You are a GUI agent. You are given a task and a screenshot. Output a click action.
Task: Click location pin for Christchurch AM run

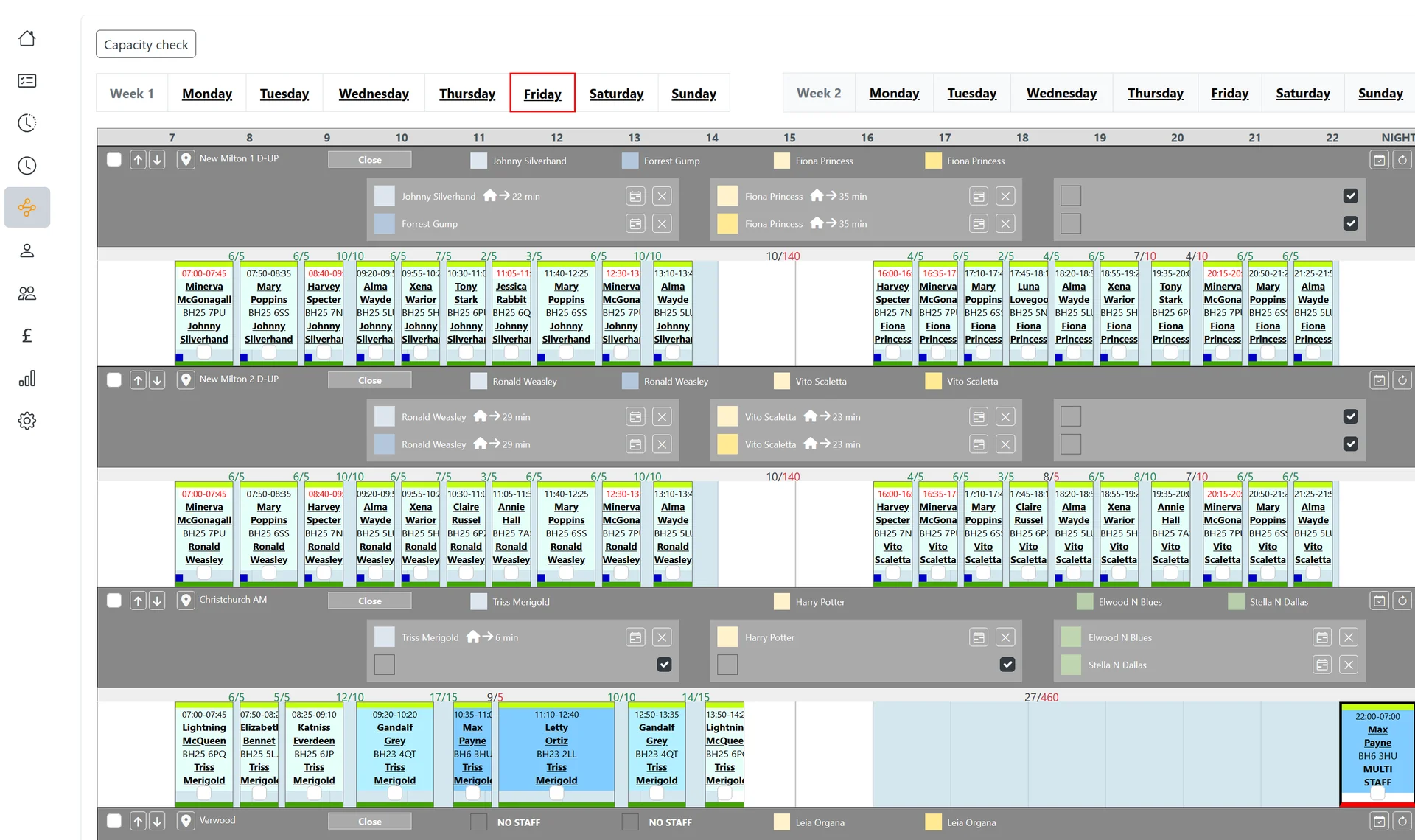[186, 601]
